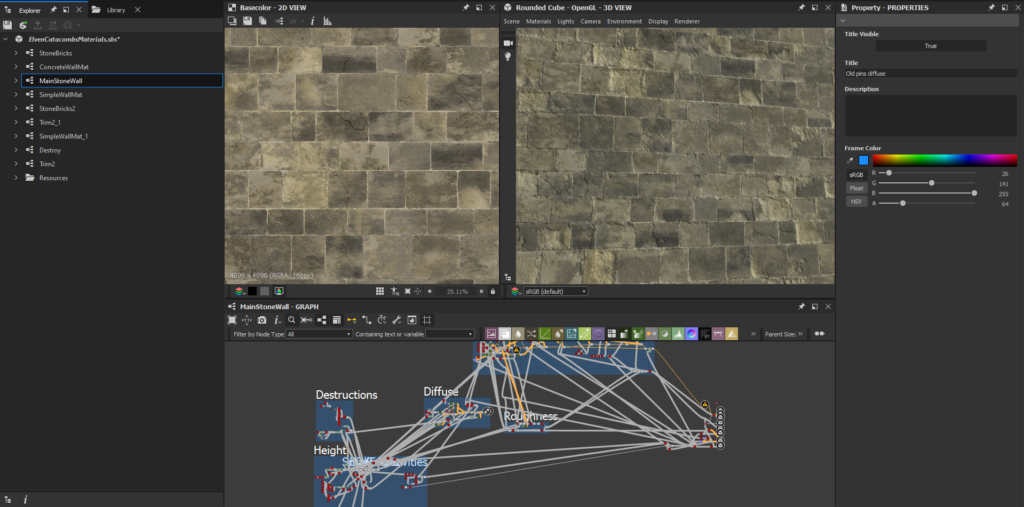This screenshot has width=1024, height=507.
Task: Pick frame color with the eyedropper icon
Action: 850,160
